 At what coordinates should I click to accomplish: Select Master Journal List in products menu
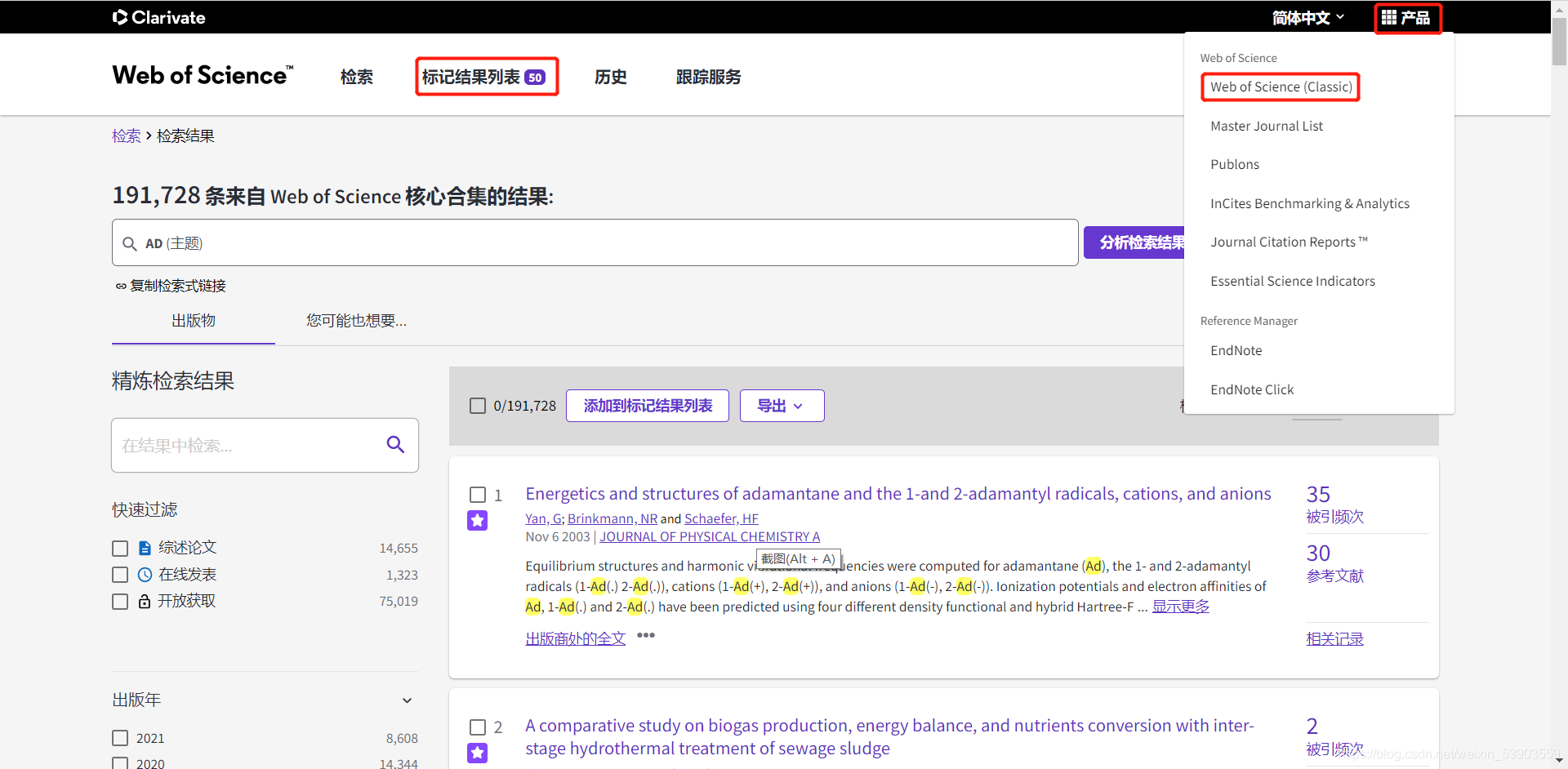[1267, 126]
